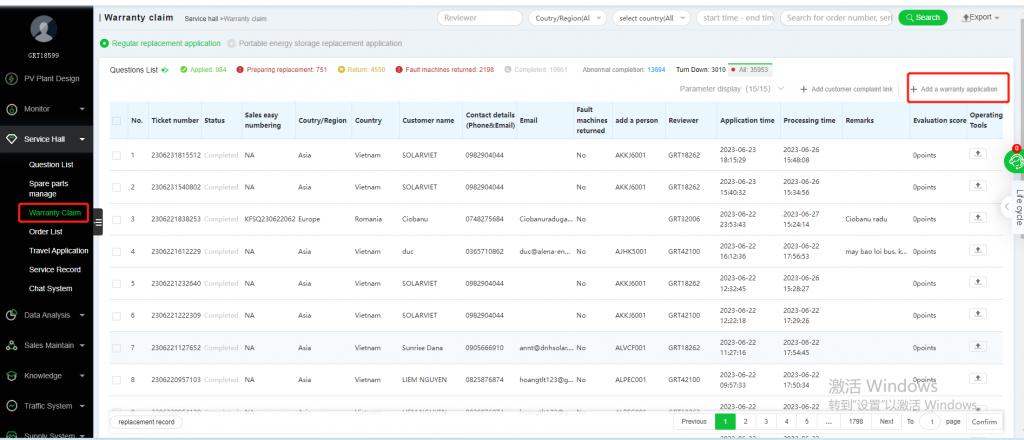Screen dimensions: 1024x440
Task: Check the row 3 Ciobanu checkbox
Action: (116, 219)
